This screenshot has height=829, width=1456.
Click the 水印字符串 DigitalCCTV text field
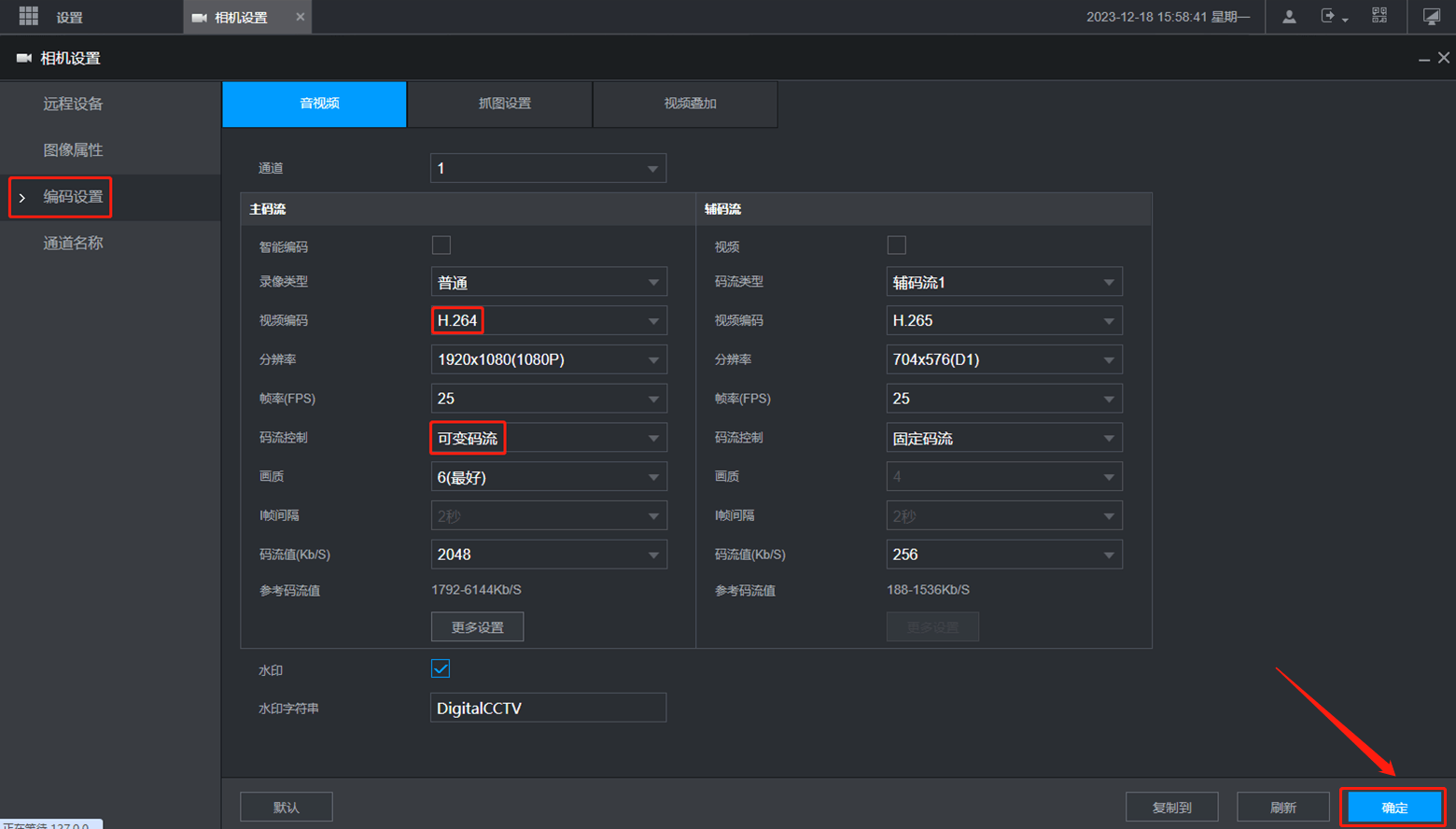coord(548,709)
